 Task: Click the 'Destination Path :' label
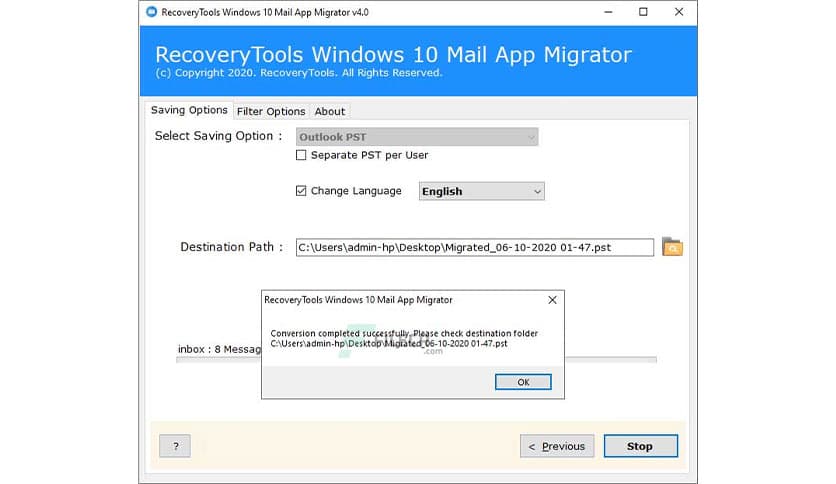[x=231, y=247]
